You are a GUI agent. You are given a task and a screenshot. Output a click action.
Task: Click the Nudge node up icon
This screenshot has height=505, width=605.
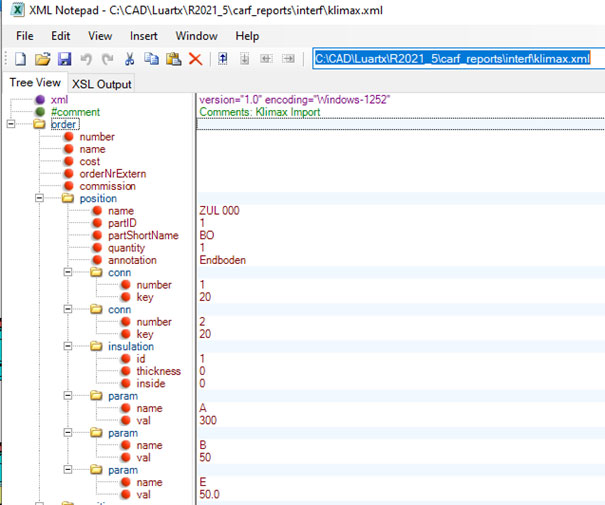pyautogui.click(x=223, y=59)
